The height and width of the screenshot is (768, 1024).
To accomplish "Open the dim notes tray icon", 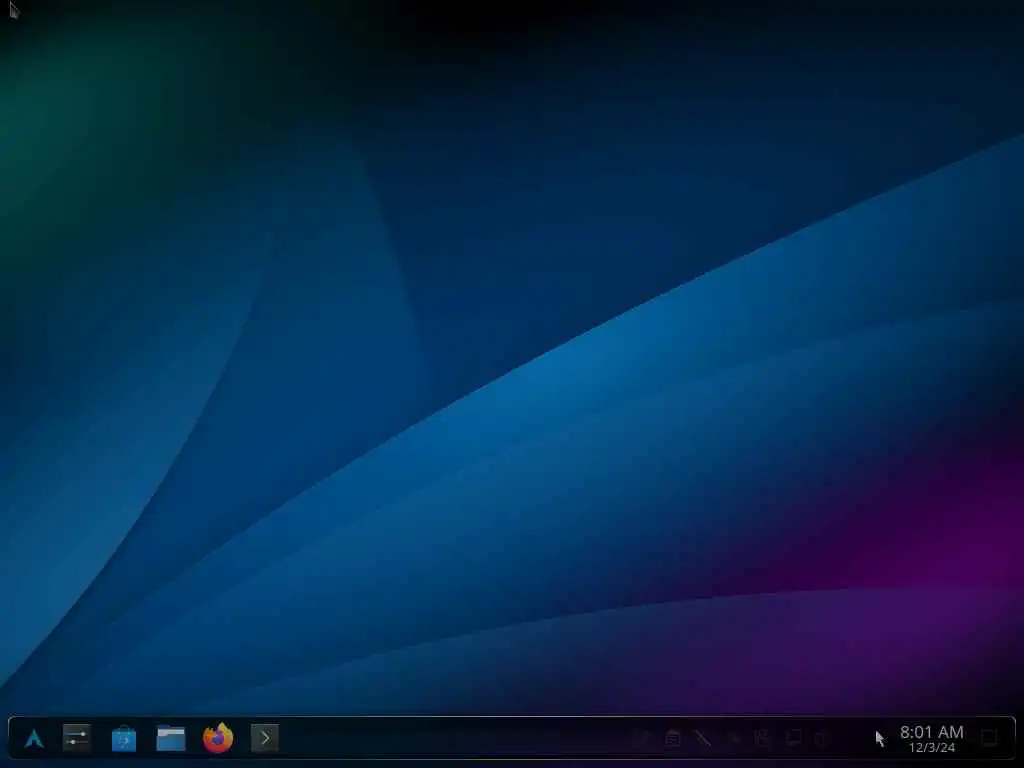I will click(x=673, y=739).
